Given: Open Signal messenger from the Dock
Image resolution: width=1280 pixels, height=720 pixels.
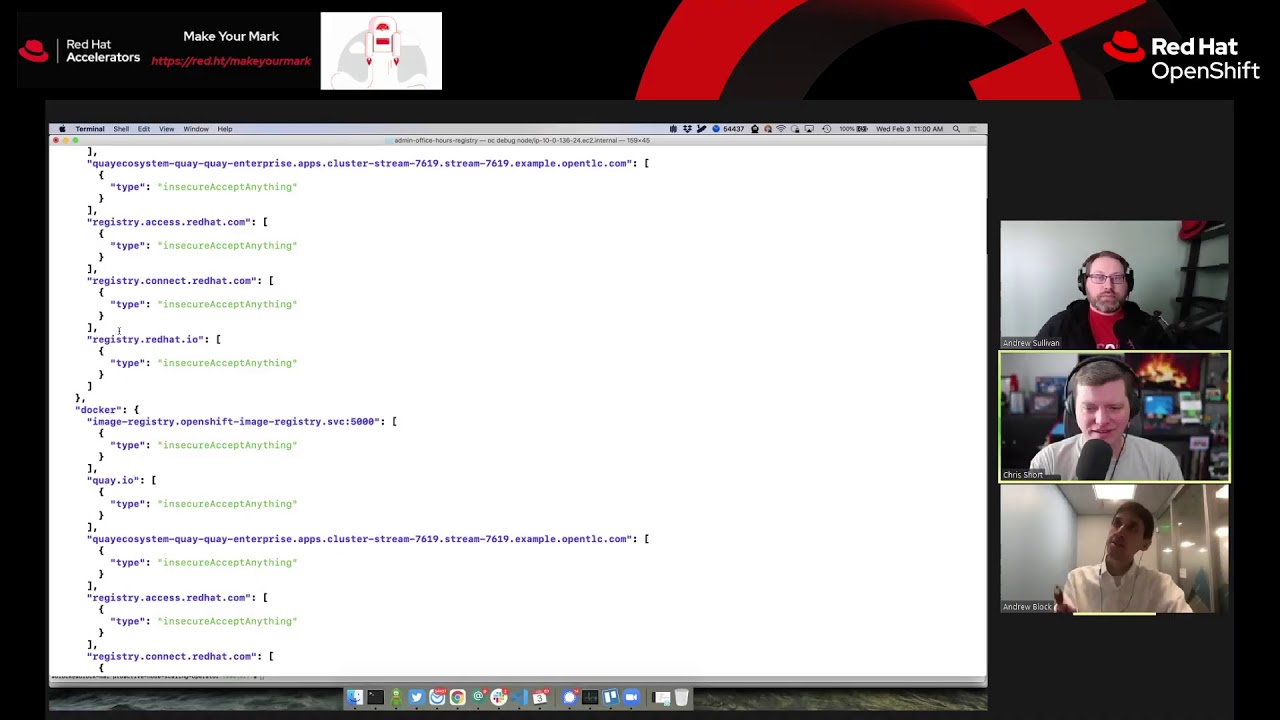Looking at the screenshot, I should [569, 697].
